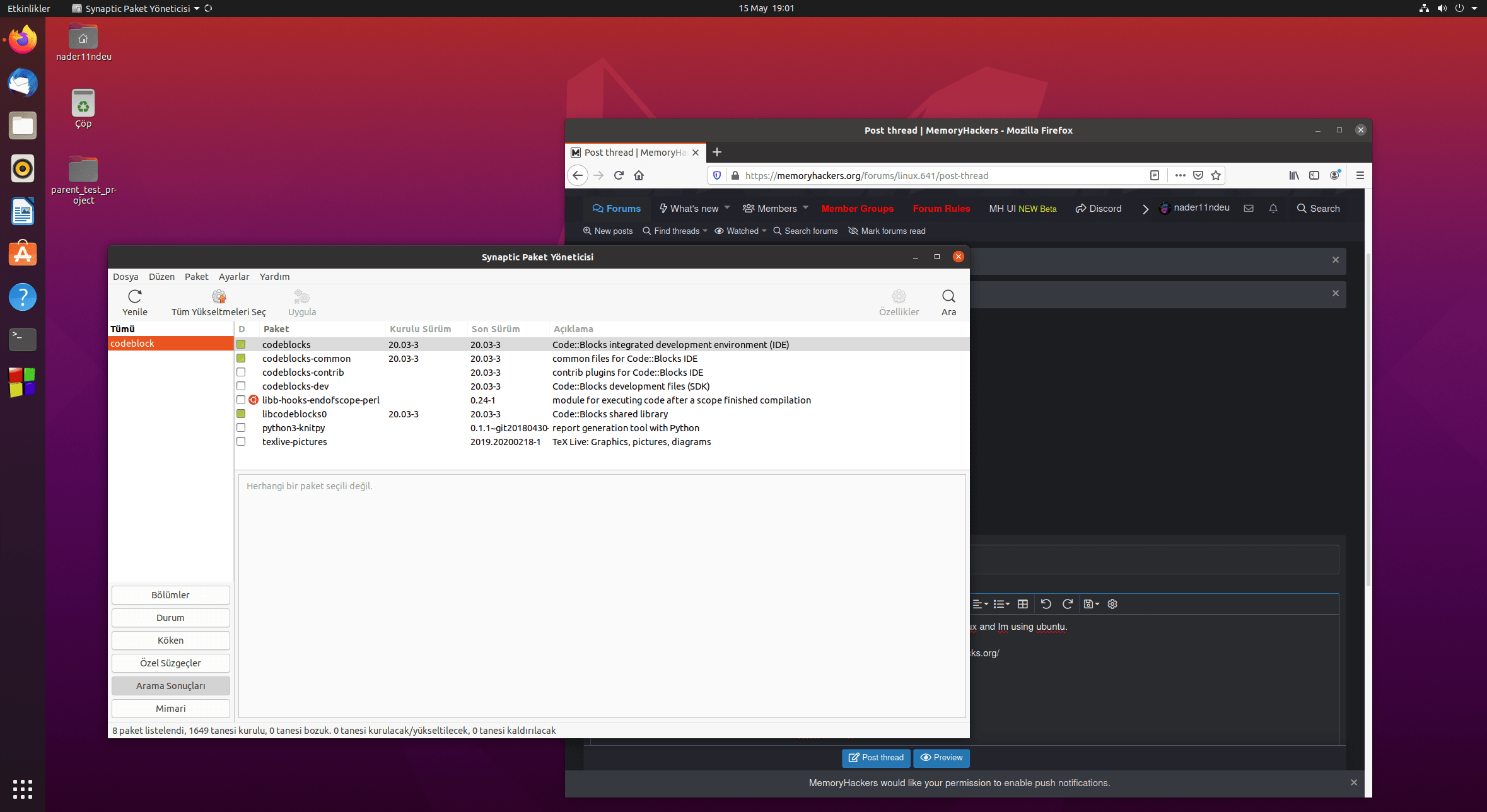1487x812 pixels.
Task: Mark the codeblocks-dev checkbox
Action: tap(241, 386)
